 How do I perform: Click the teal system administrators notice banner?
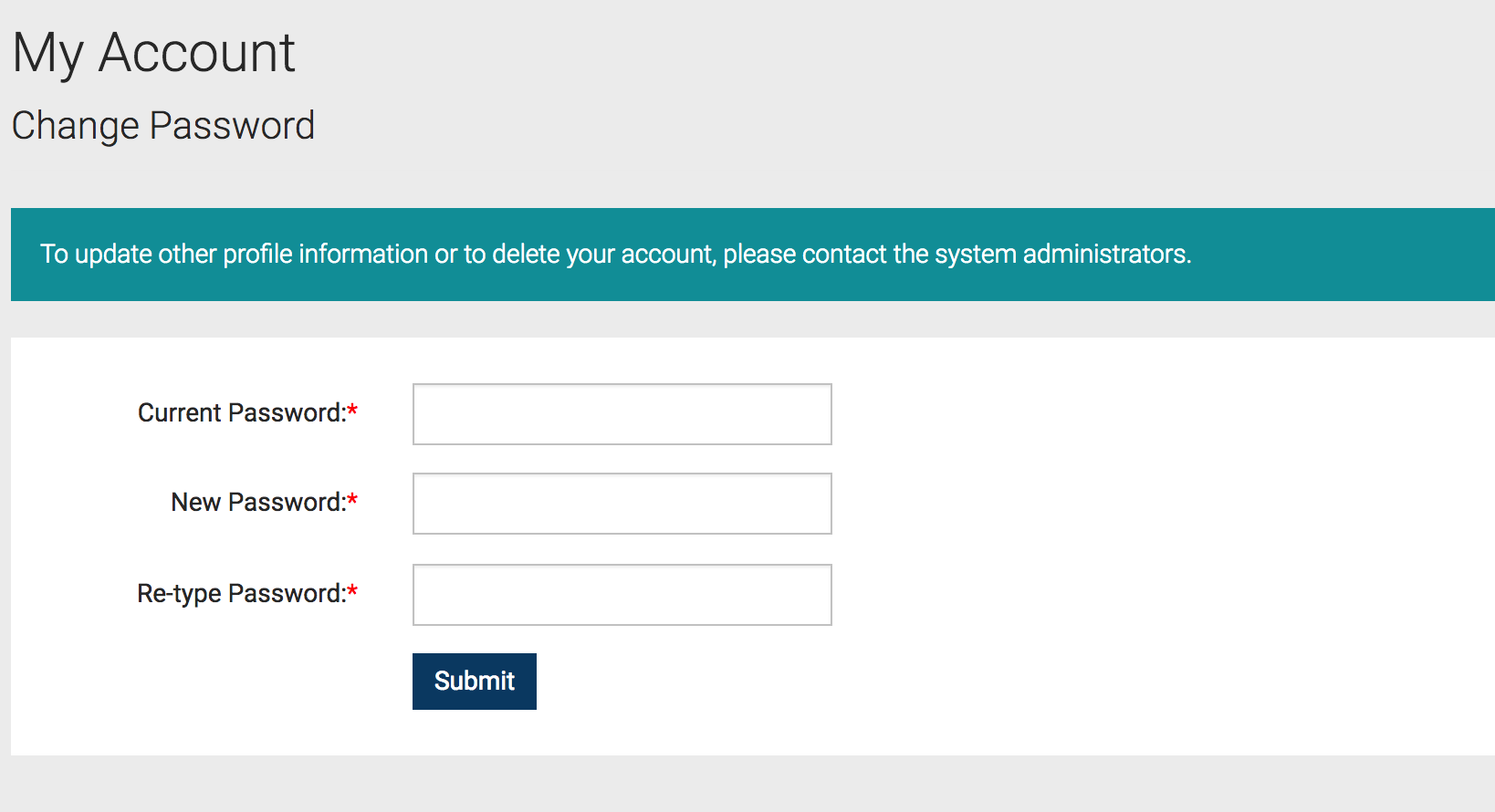tap(747, 255)
